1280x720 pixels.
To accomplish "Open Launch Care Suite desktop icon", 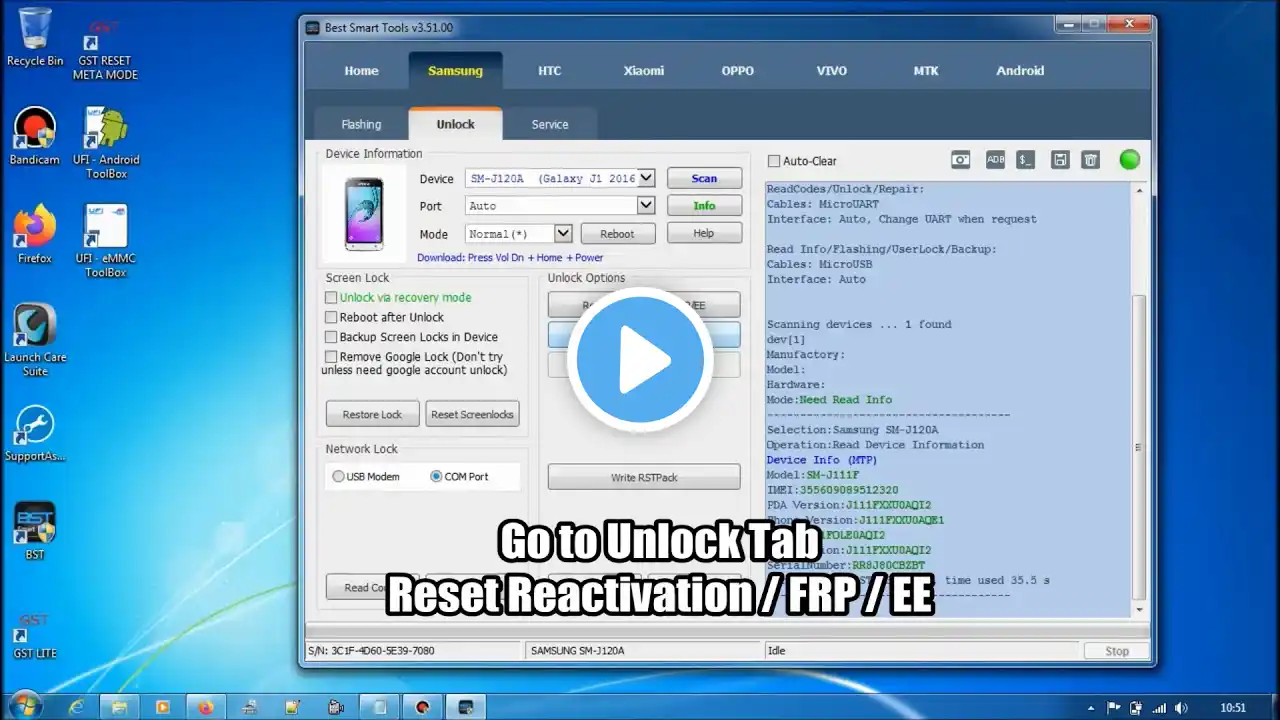I will tap(35, 340).
